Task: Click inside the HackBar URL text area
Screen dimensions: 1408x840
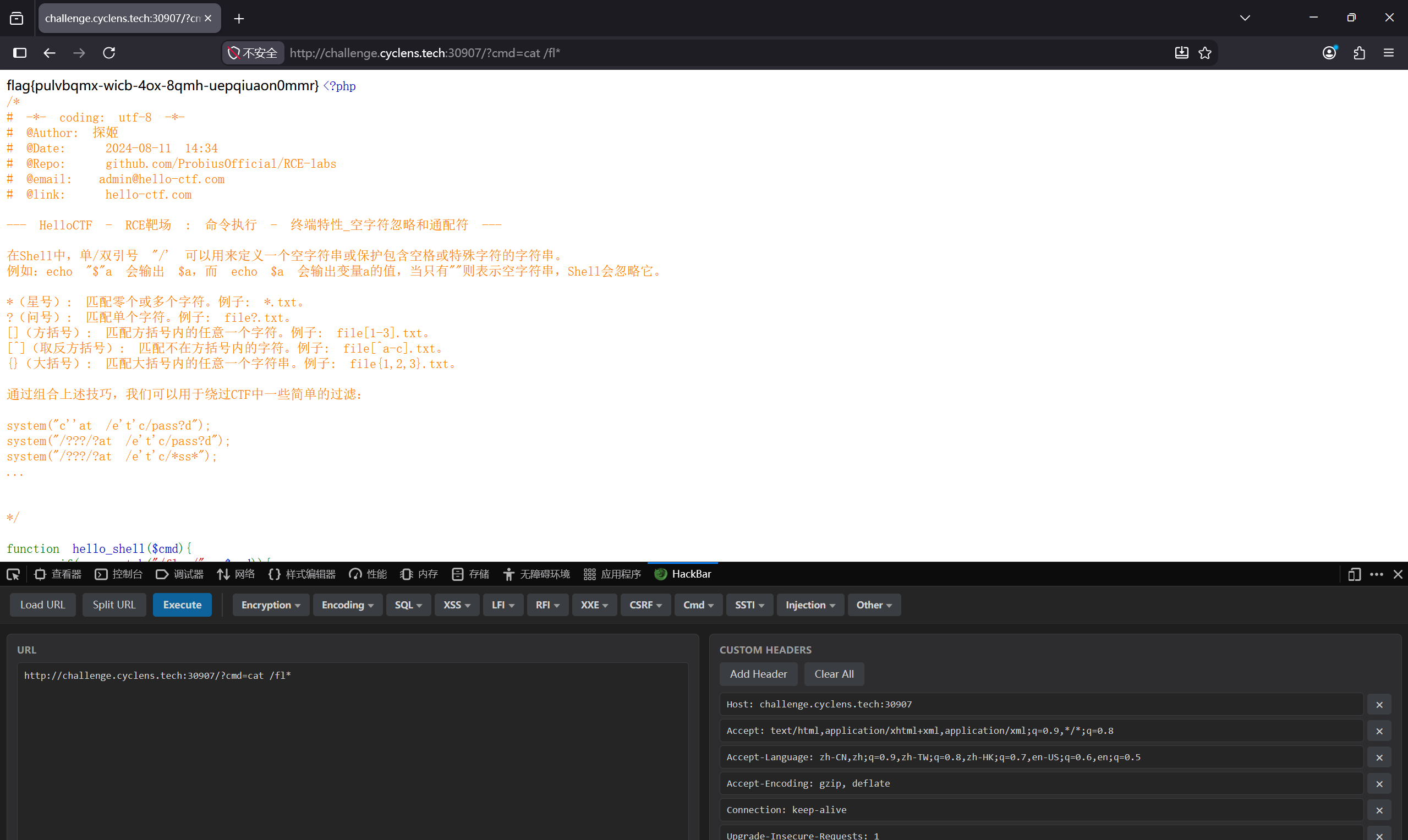Action: click(x=353, y=751)
